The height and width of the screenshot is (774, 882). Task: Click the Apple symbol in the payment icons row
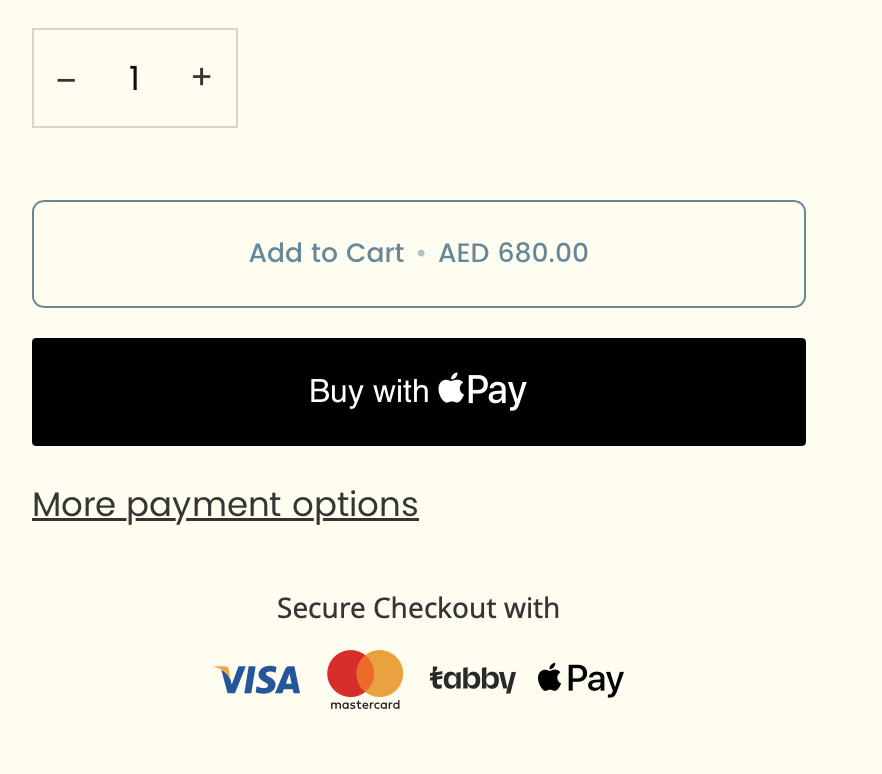[x=549, y=678]
